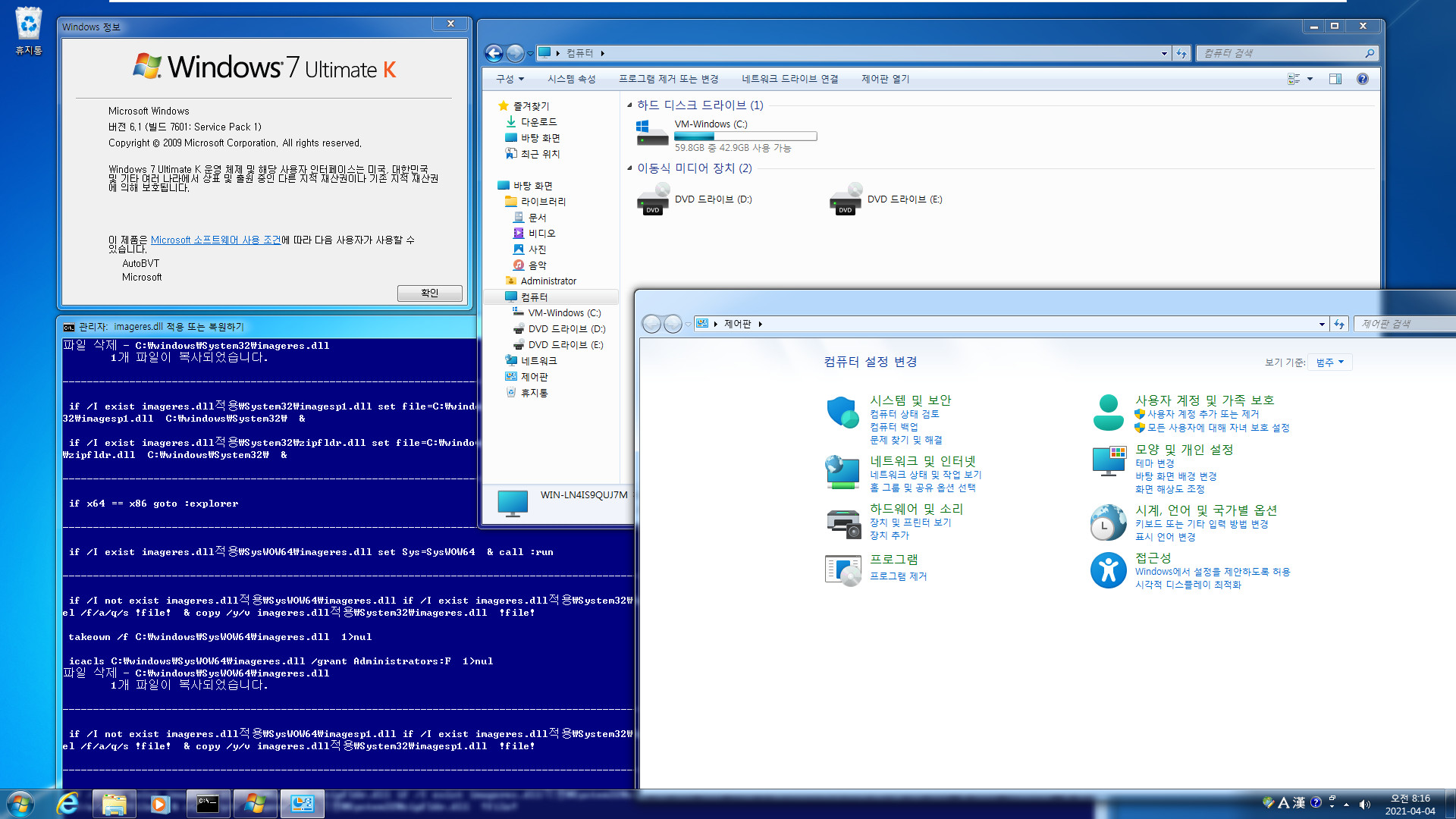The height and width of the screenshot is (819, 1456).
Task: Open the Clock, Language and Region icon
Action: (x=1108, y=522)
